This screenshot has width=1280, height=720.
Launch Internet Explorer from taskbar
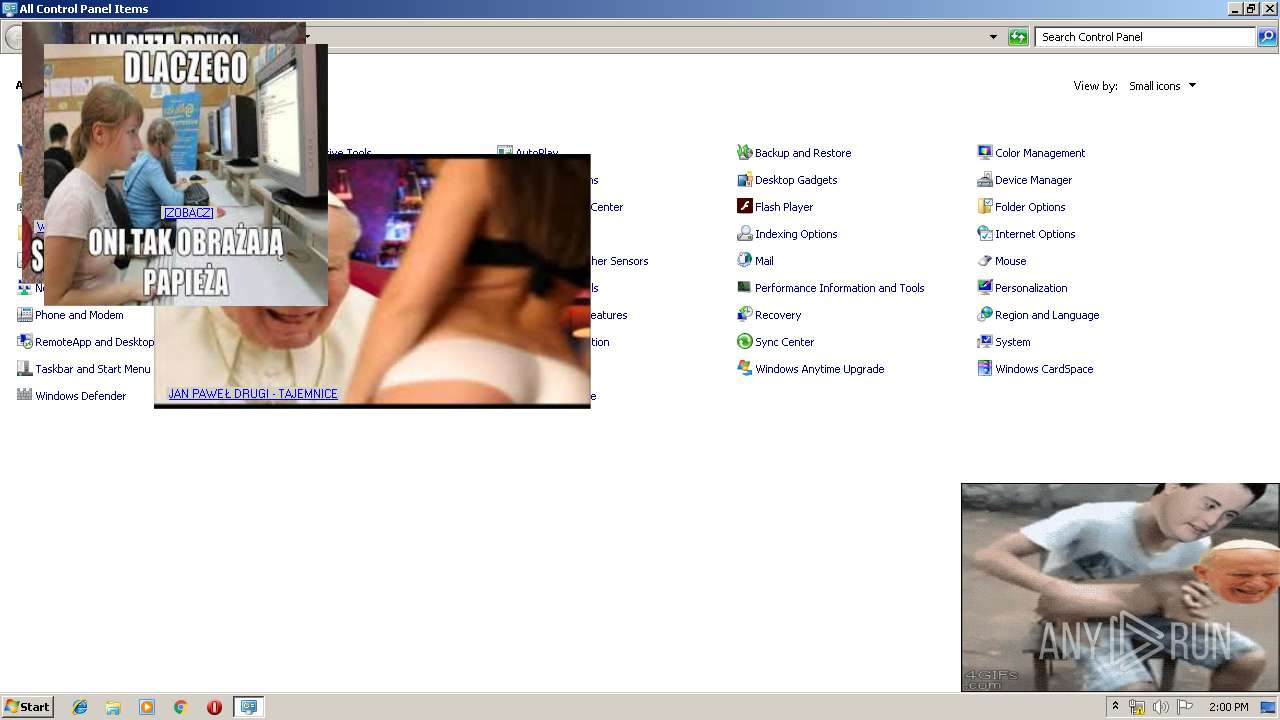point(80,707)
